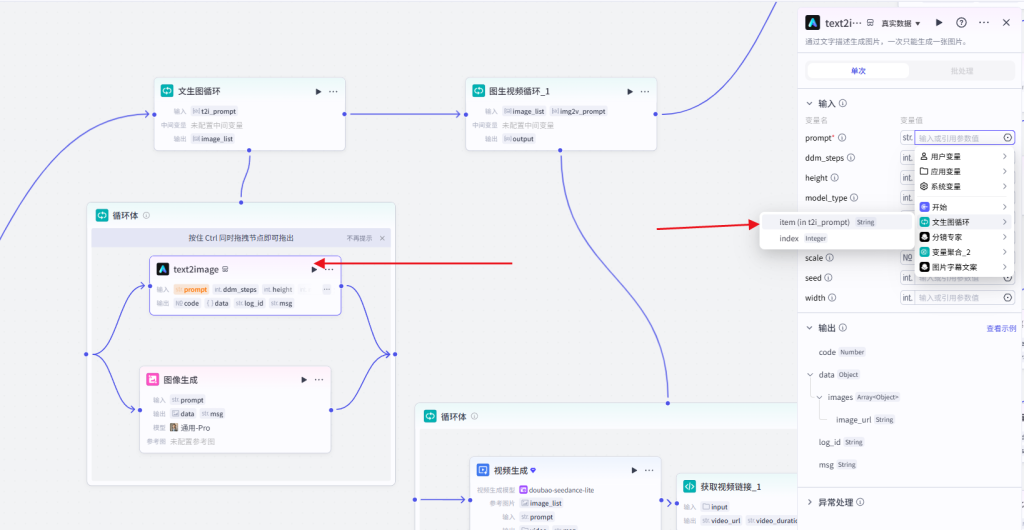
Task: Open more options on 图像生成 node
Action: [x=319, y=379]
